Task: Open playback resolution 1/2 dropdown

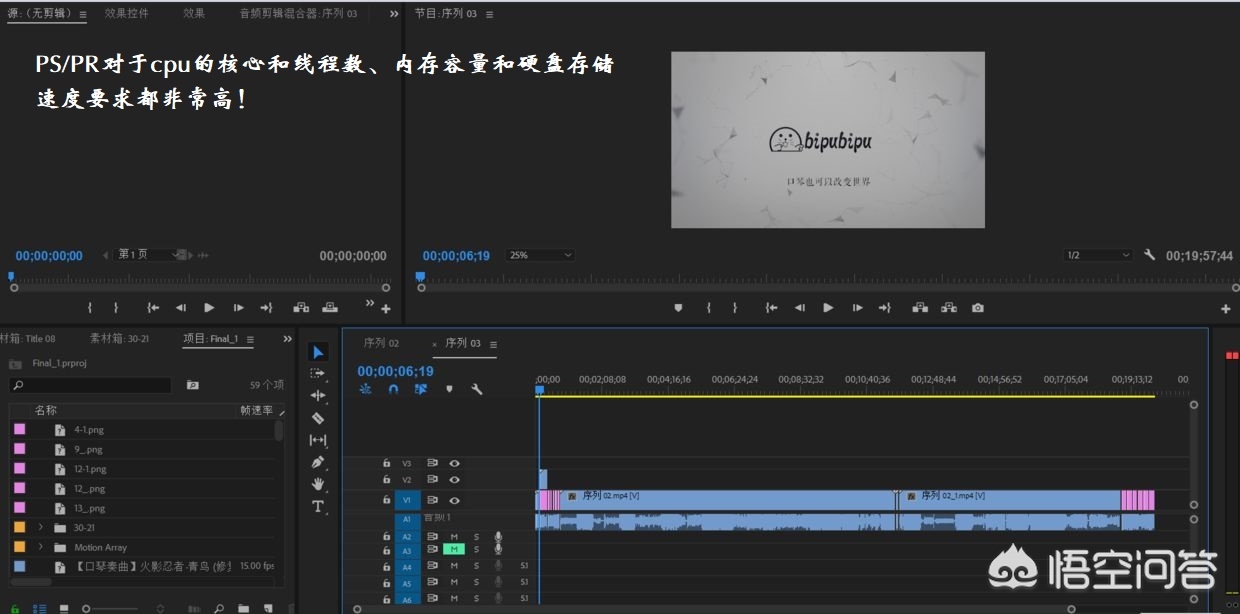Action: pos(1098,255)
